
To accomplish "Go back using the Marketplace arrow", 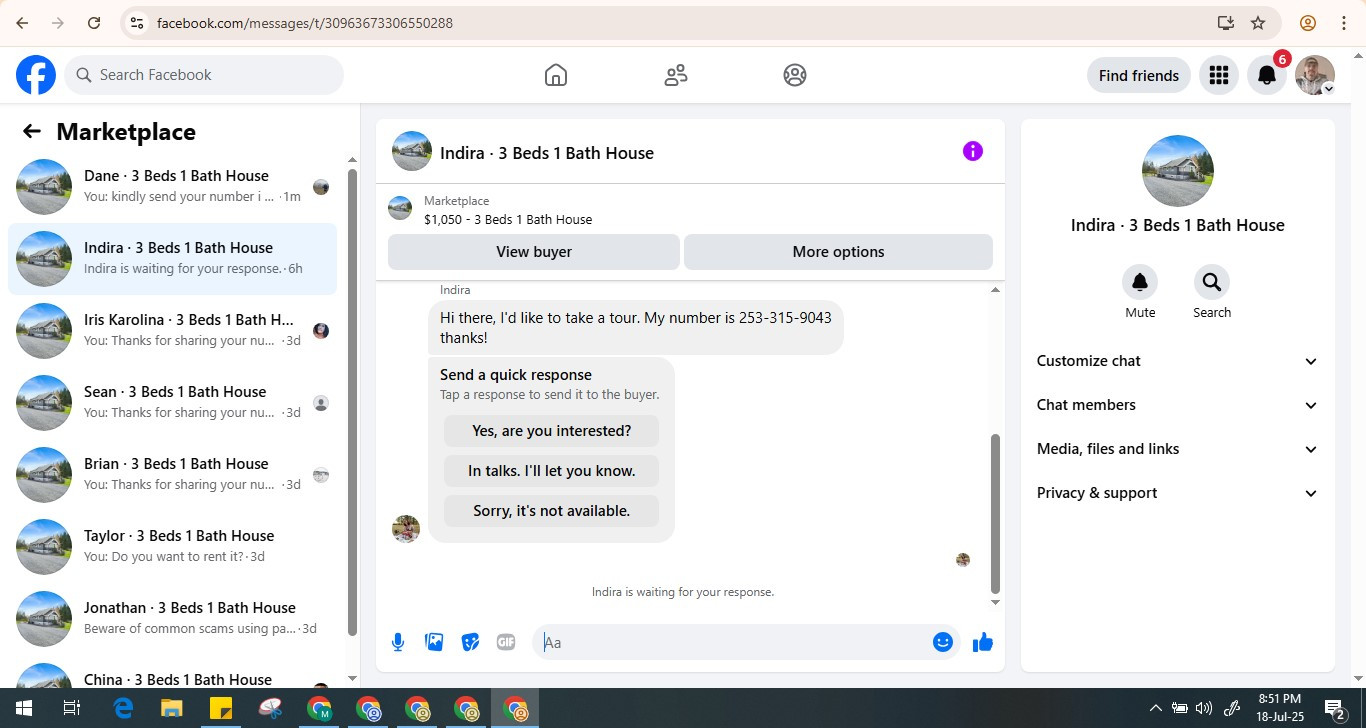I will 32,131.
